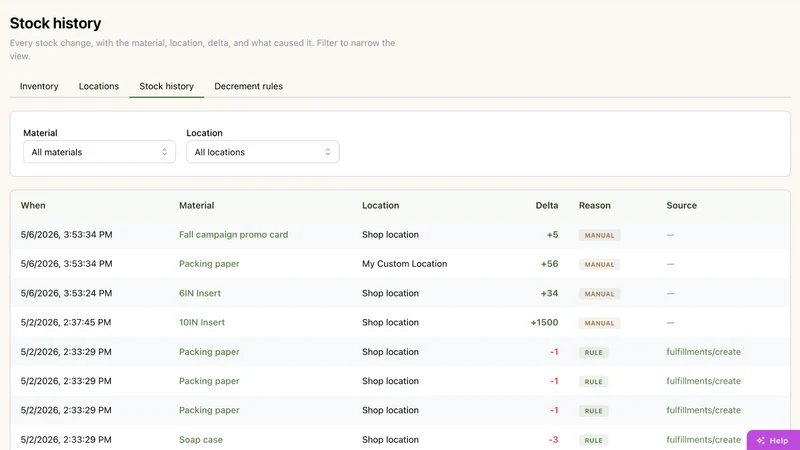800x450 pixels.
Task: Open Packing paper link at My Custom Location
Action: point(209,264)
